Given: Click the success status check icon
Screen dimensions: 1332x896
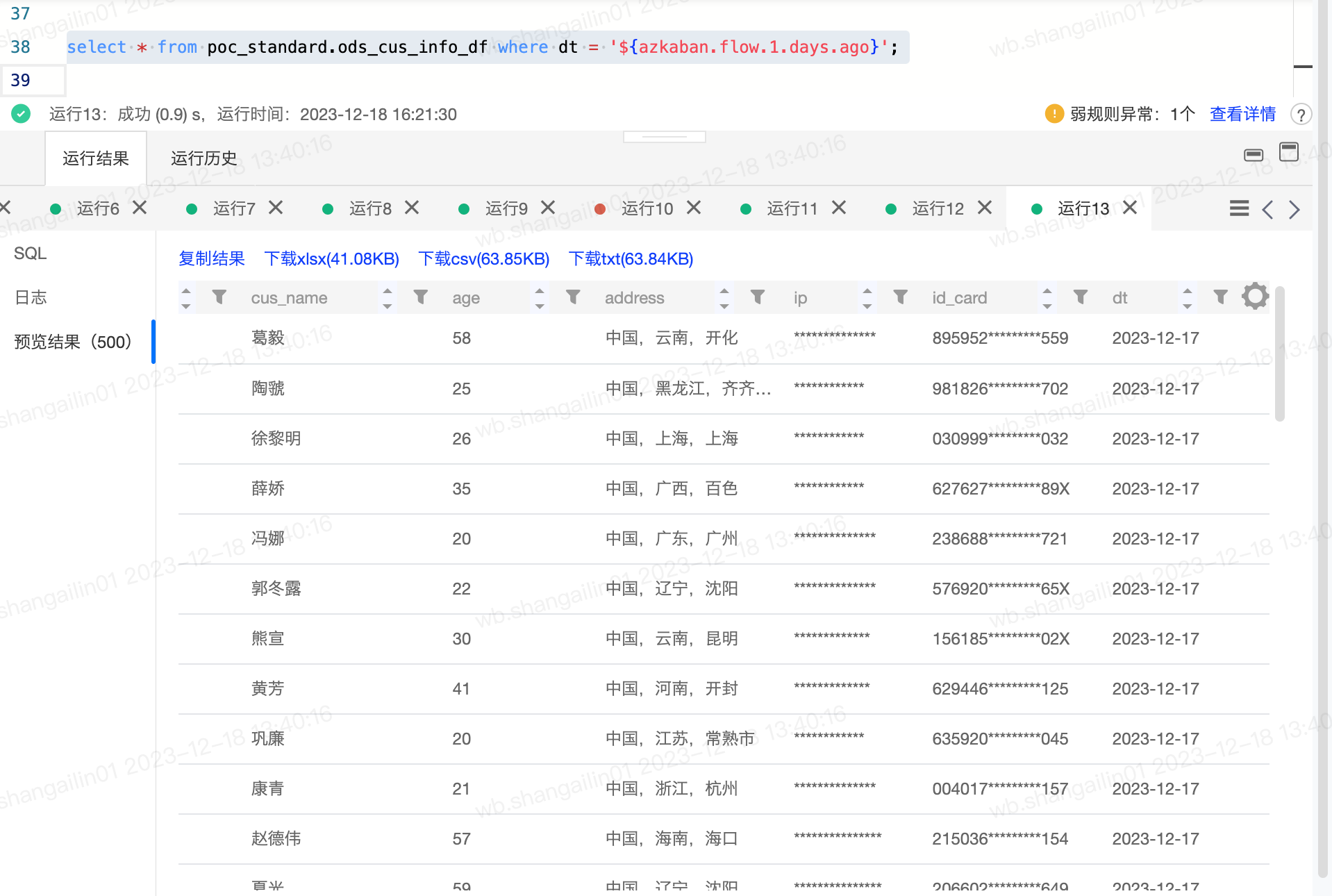Looking at the screenshot, I should click(21, 113).
